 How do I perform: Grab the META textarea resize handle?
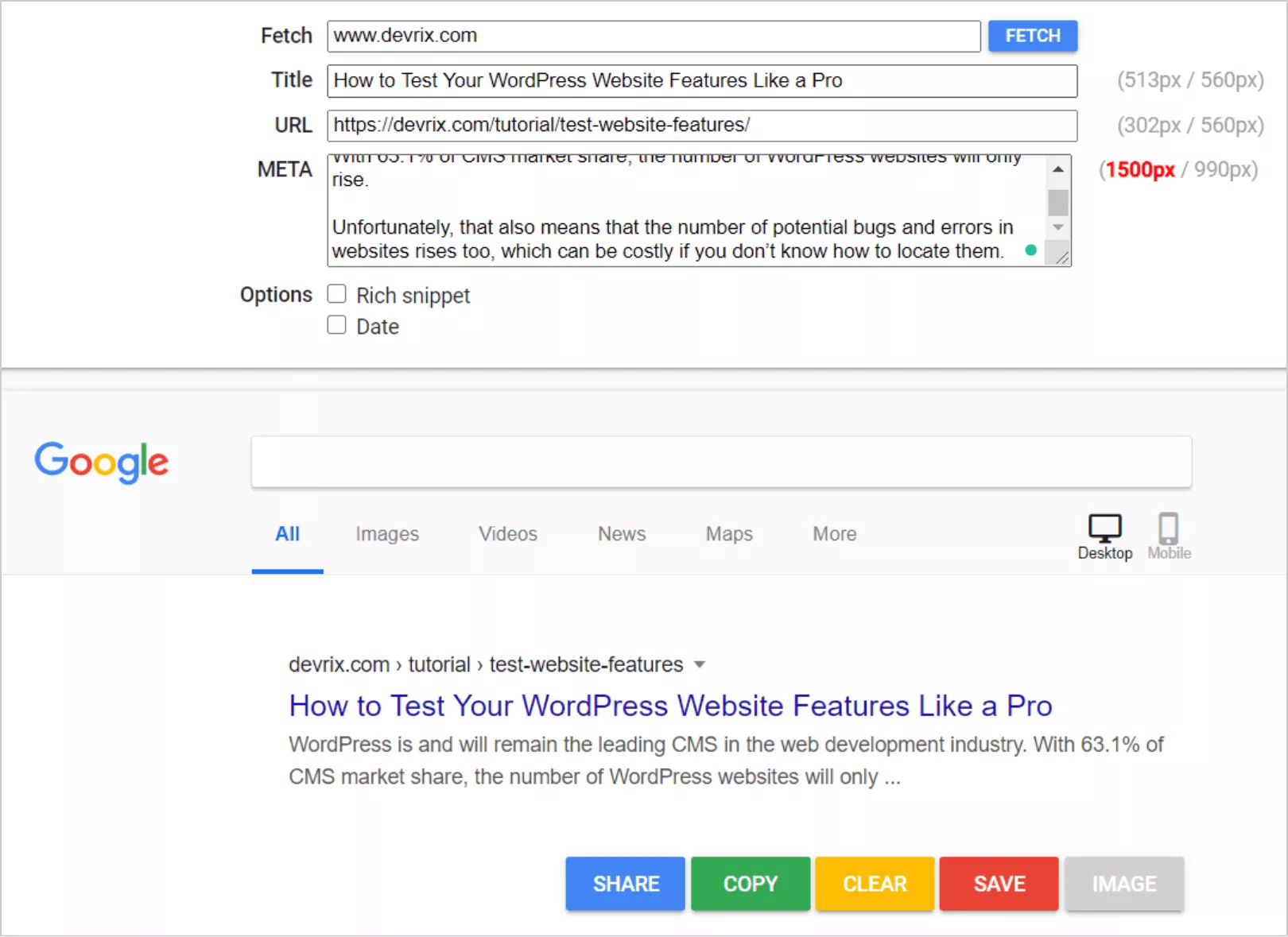point(1062,257)
